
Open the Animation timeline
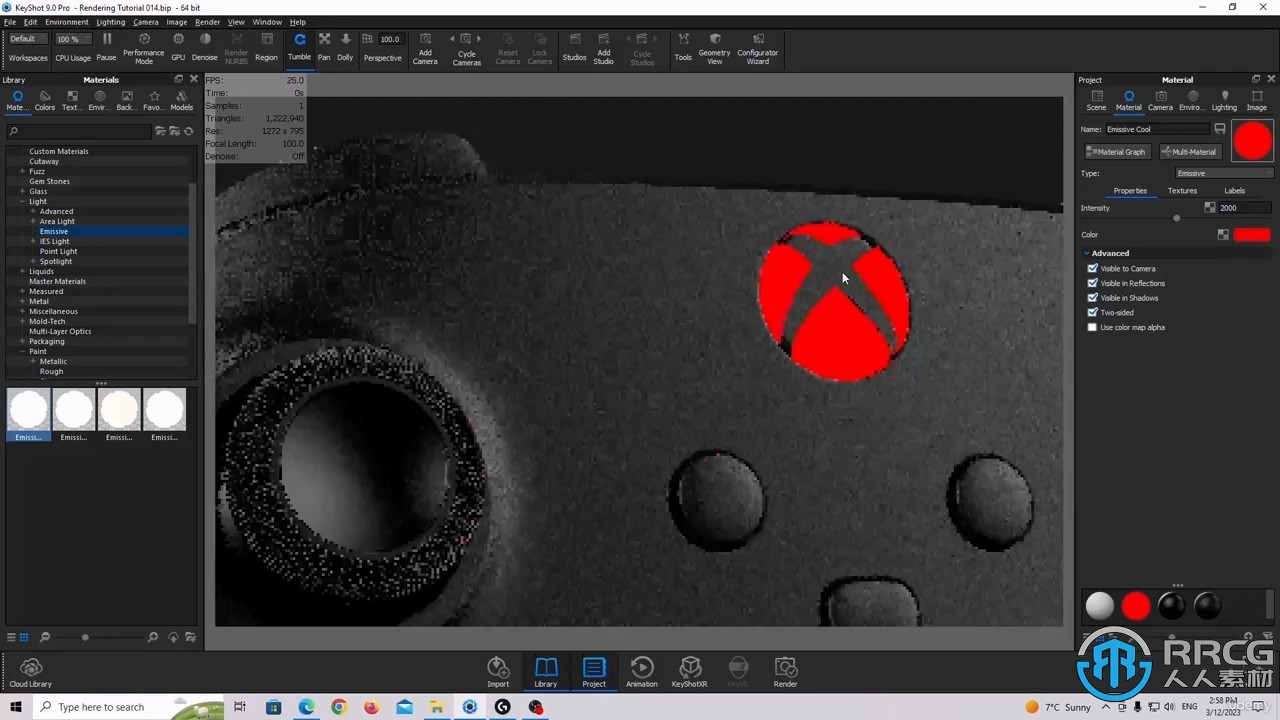(x=642, y=671)
